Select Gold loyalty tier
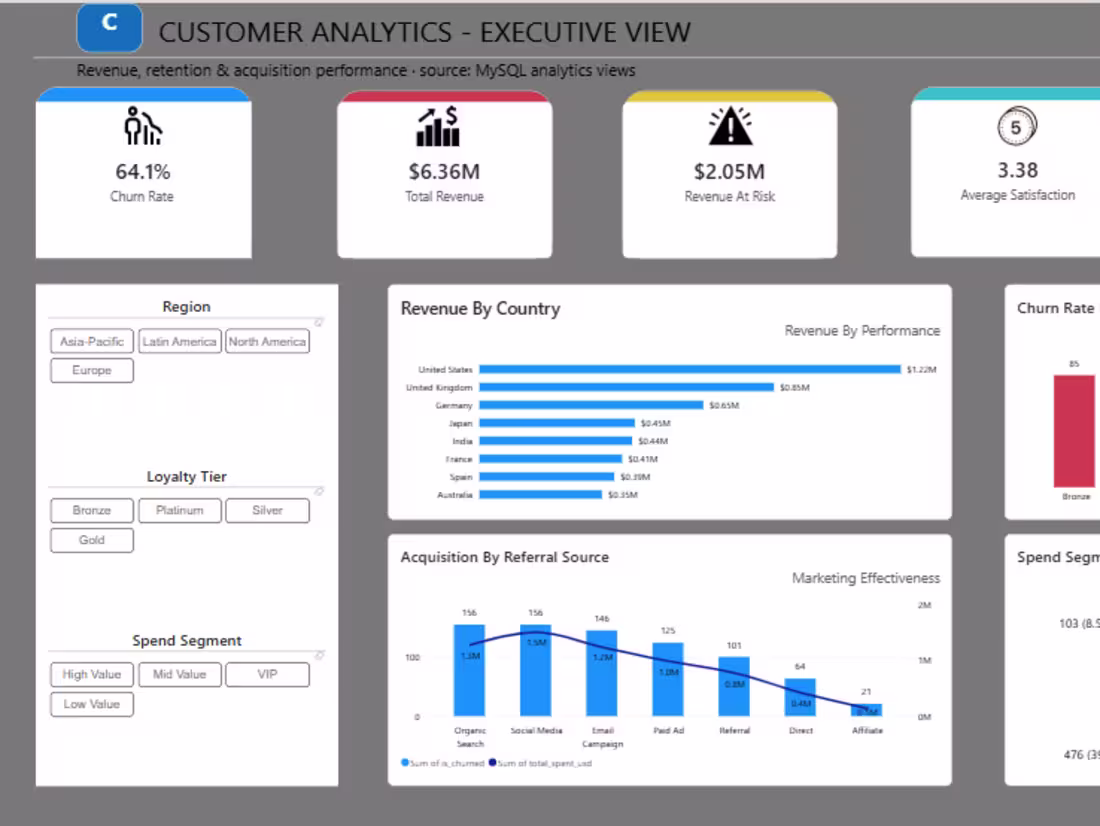 [92, 540]
